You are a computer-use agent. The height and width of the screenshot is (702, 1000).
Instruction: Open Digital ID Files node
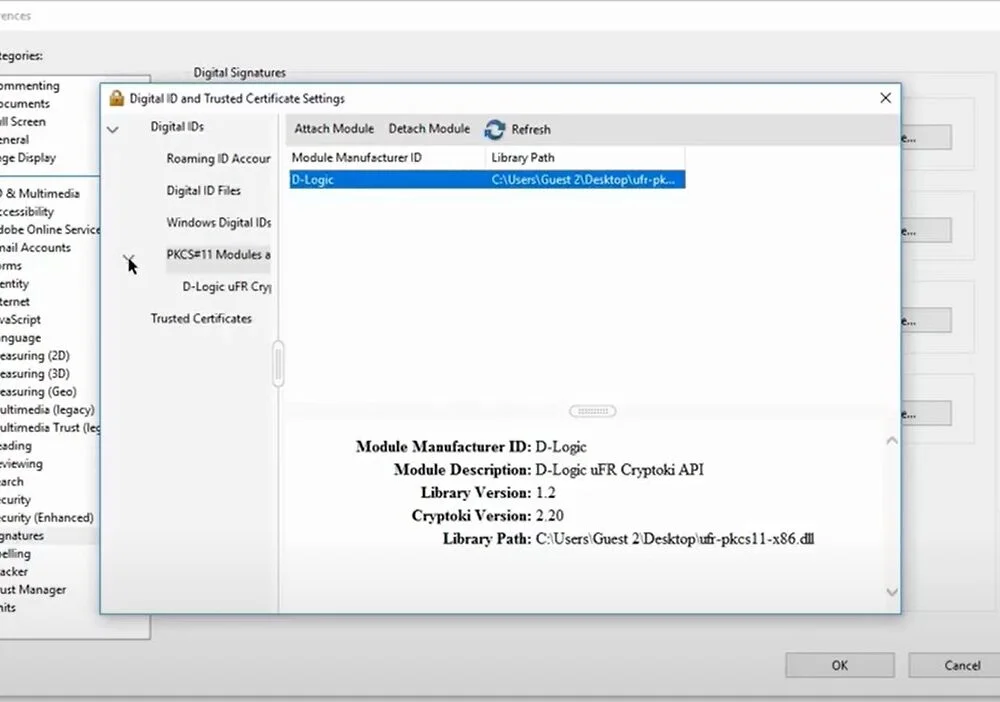coord(203,191)
